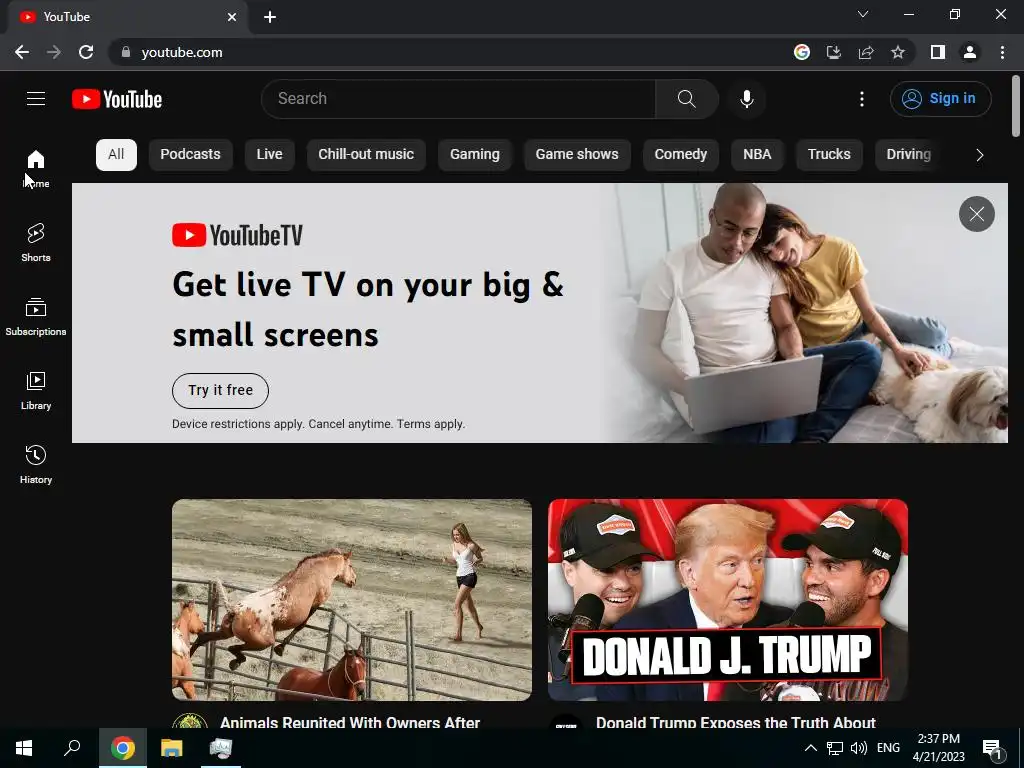Viewport: 1024px width, 768px height.
Task: Select the All filter chip
Action: coord(116,155)
